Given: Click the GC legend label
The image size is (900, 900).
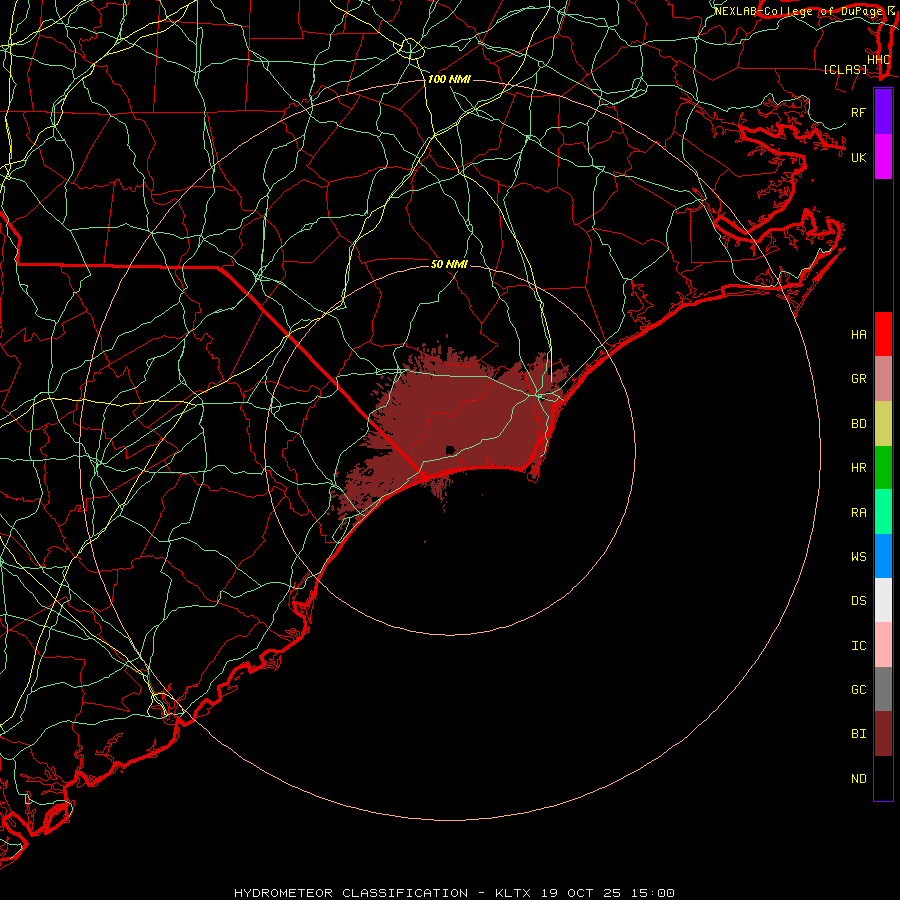Looking at the screenshot, I should pos(858,690).
